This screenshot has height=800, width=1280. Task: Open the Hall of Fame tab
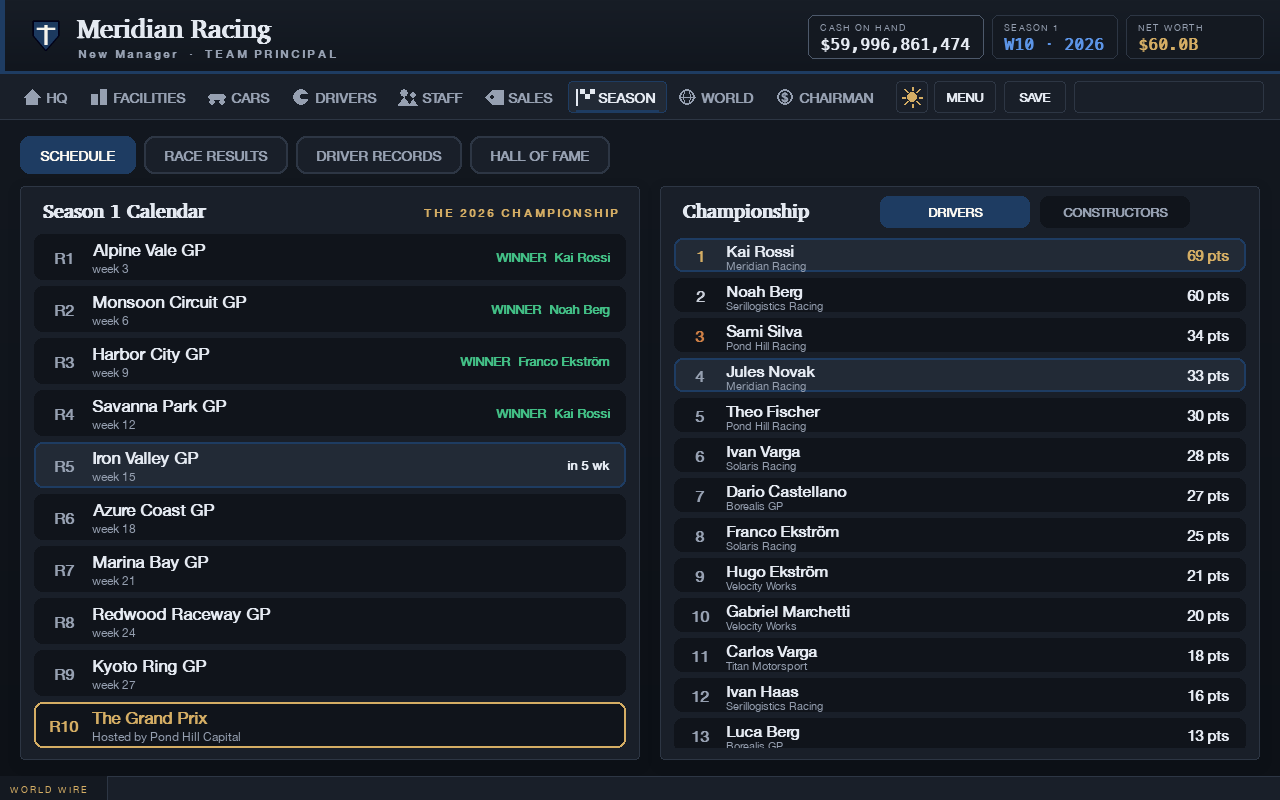pos(540,155)
